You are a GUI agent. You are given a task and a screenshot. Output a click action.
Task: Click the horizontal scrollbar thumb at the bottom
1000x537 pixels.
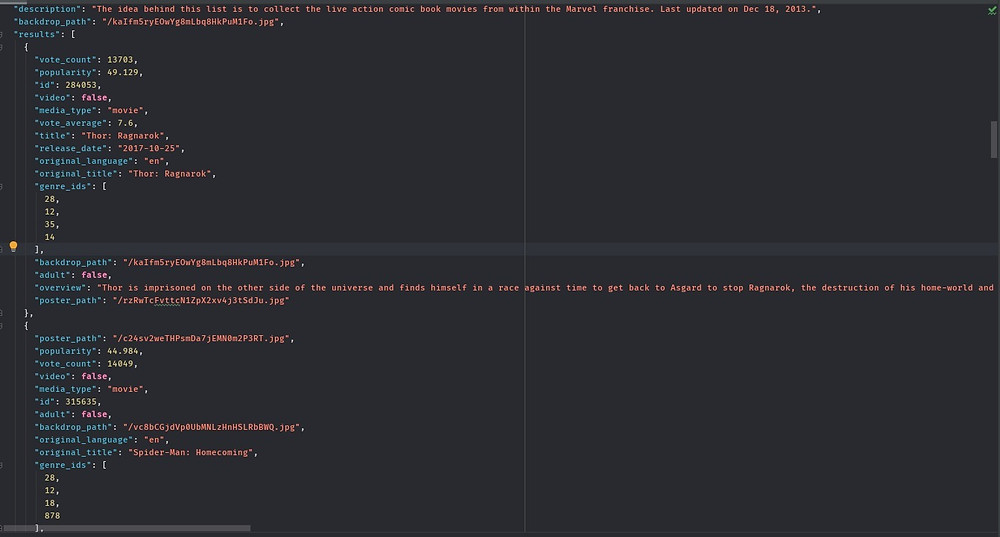[x=128, y=528]
